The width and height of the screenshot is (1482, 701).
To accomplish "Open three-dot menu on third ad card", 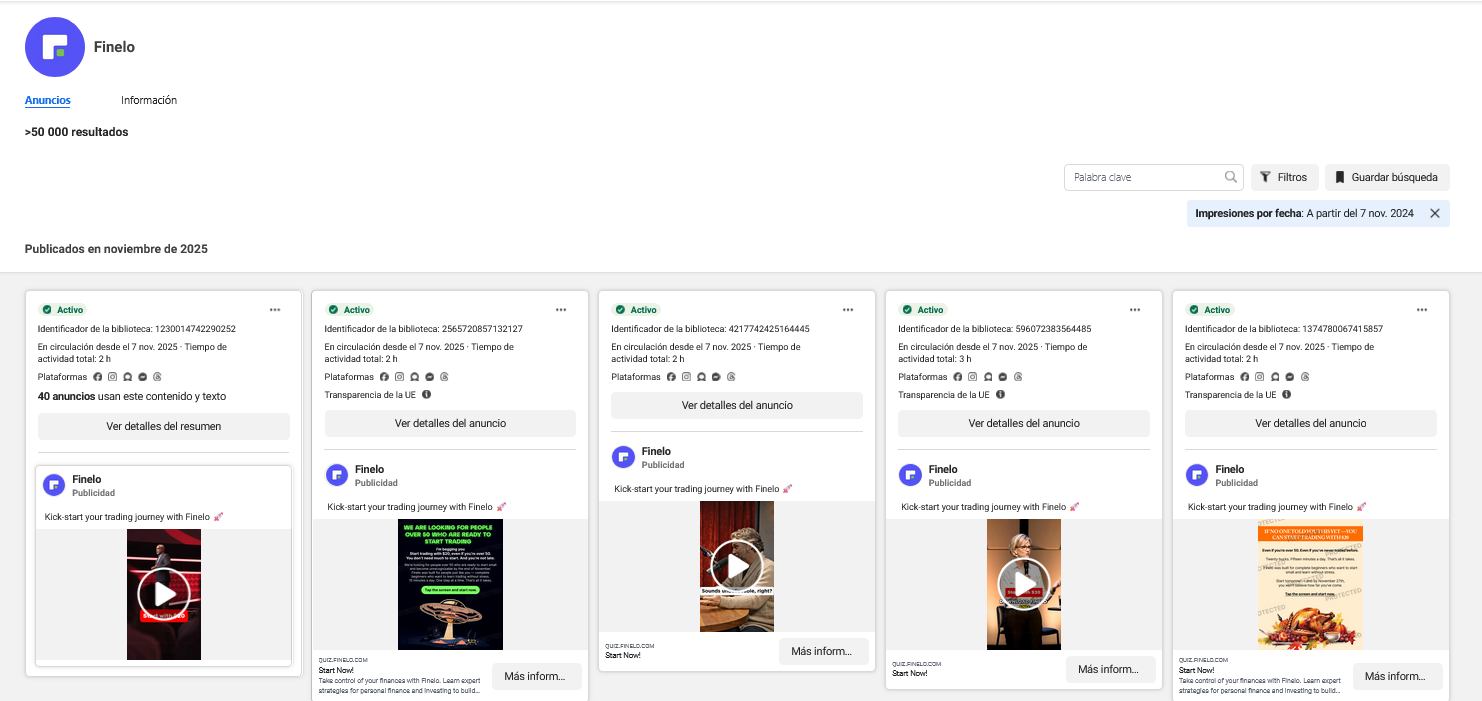I will pos(848,310).
